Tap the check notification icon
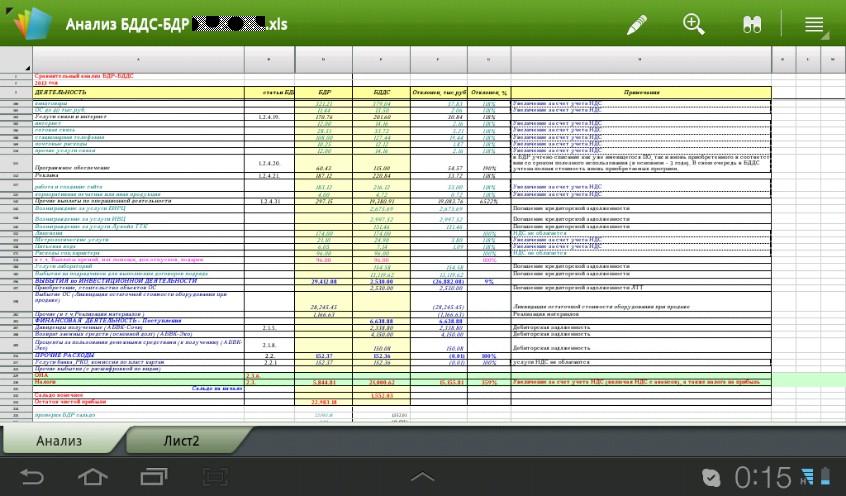Screen dimensions: 846x496 (711, 478)
